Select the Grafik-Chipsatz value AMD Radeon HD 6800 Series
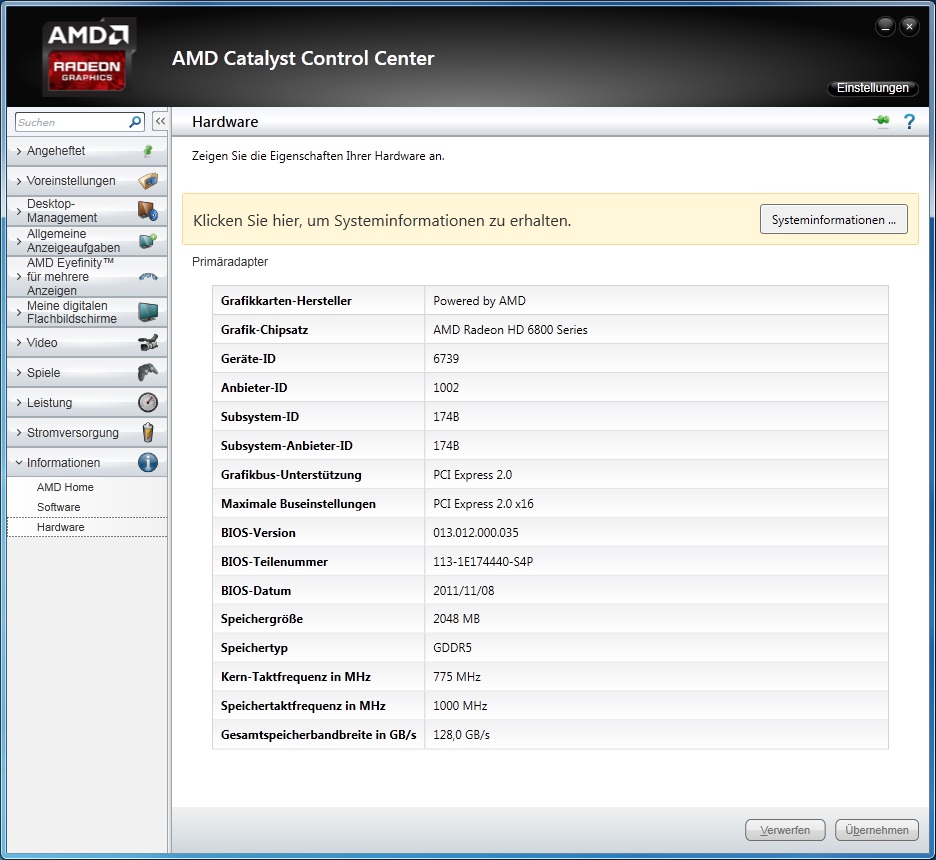 coord(510,329)
